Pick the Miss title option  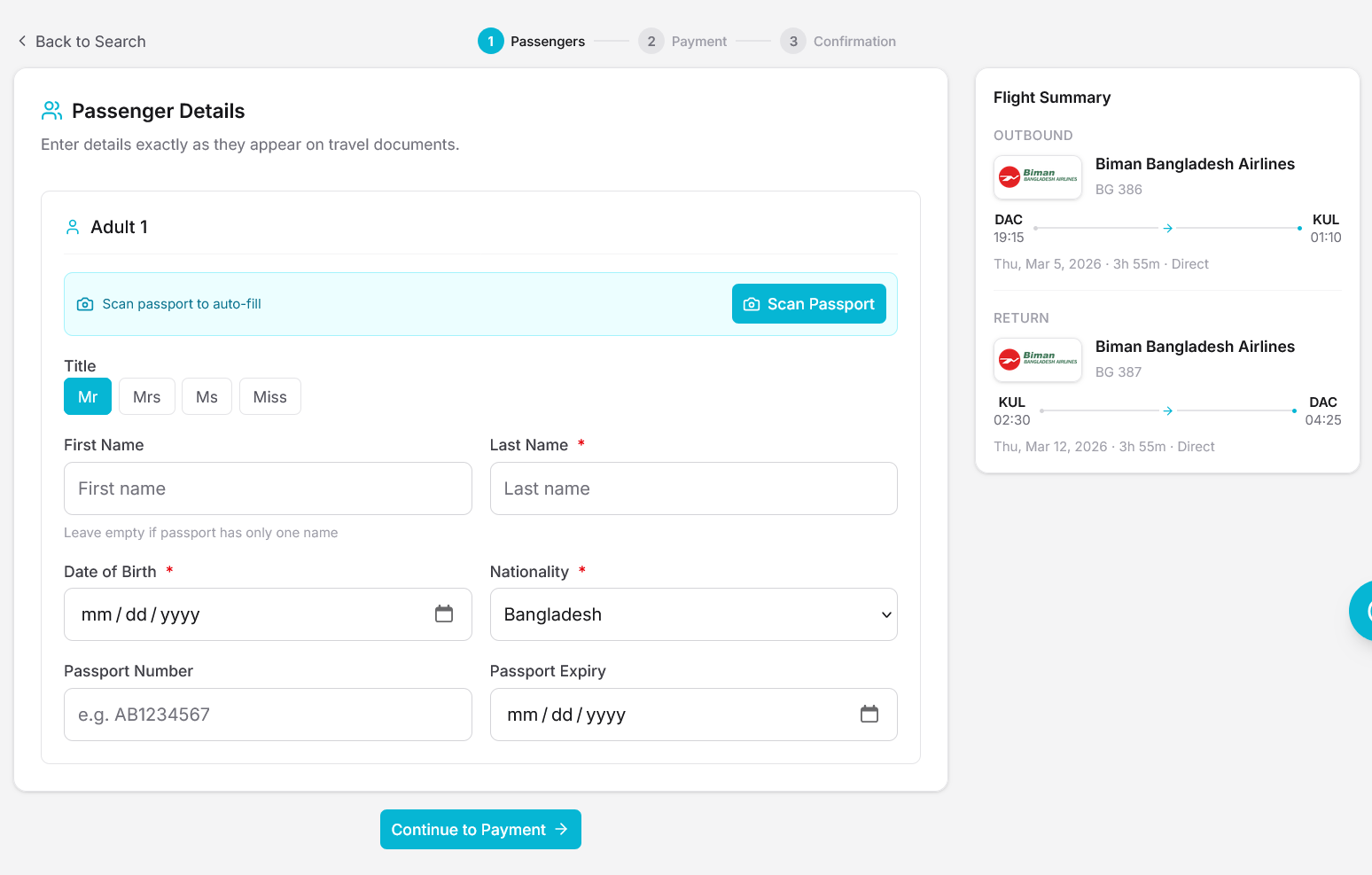269,397
